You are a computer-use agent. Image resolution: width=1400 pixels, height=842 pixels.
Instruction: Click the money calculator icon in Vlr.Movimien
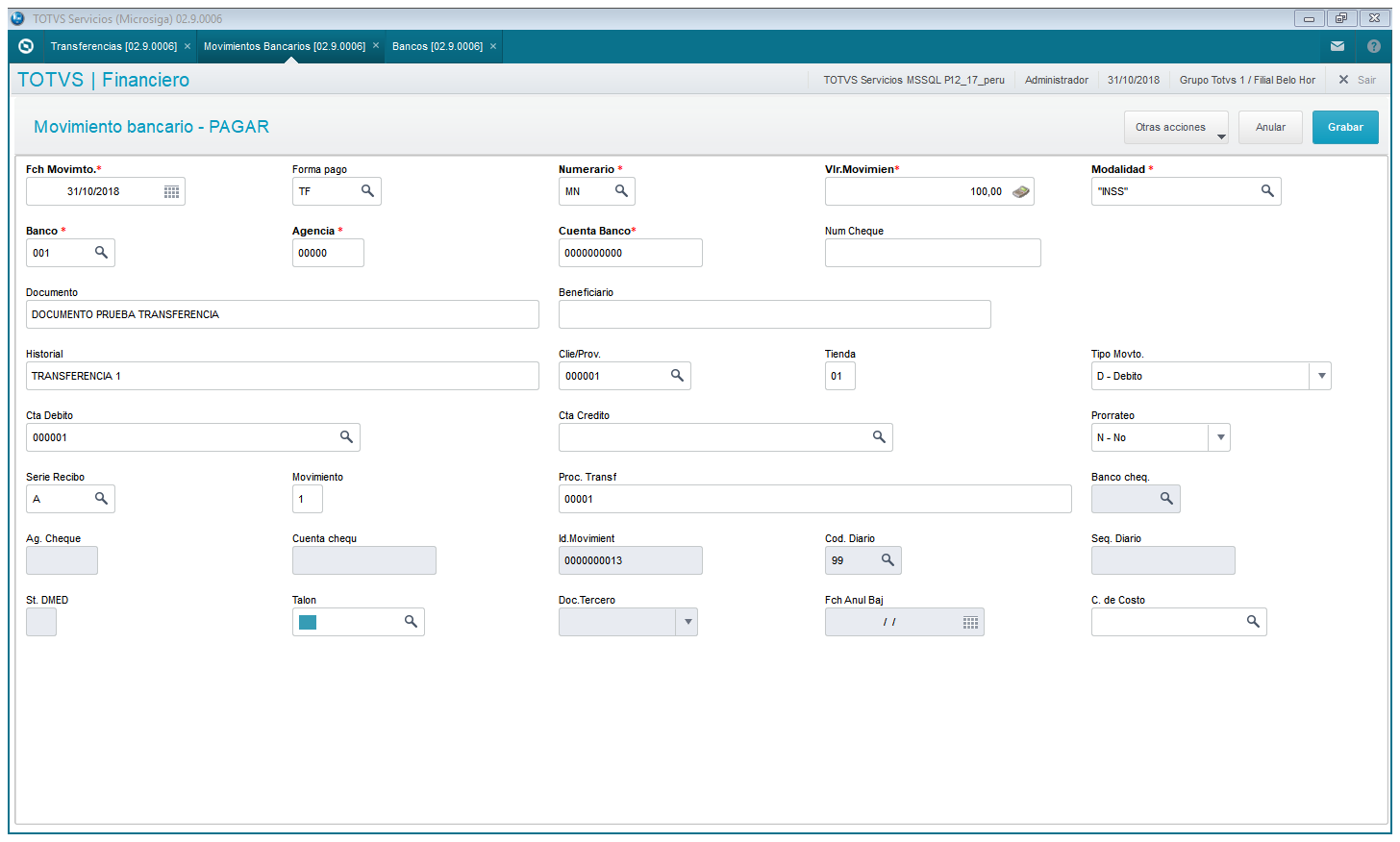tap(1021, 191)
